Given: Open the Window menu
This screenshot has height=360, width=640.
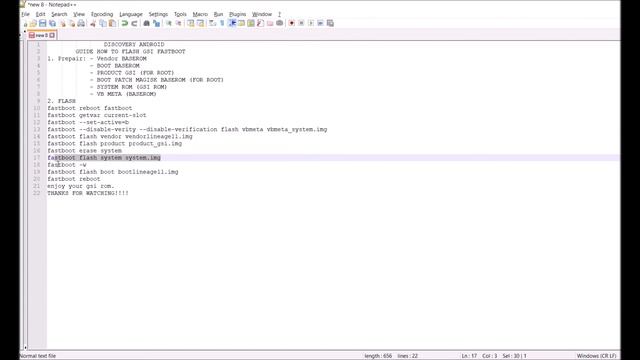Looking at the screenshot, I should point(262,14).
